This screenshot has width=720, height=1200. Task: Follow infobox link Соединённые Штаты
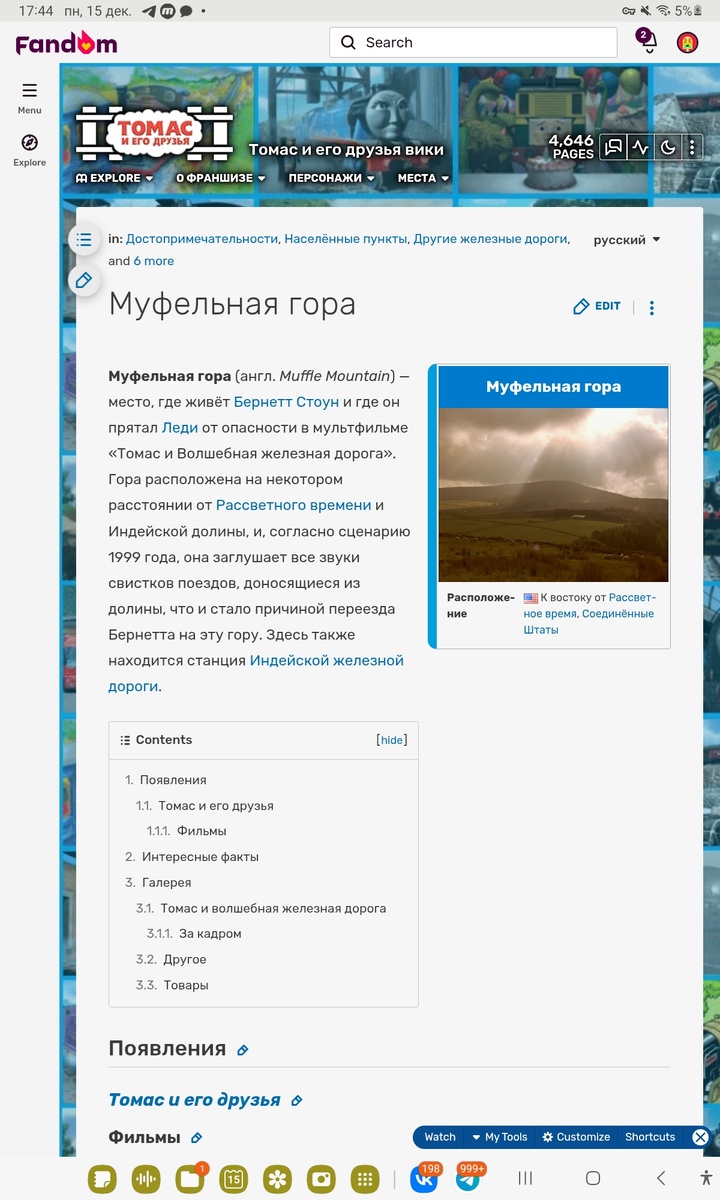[x=589, y=622]
